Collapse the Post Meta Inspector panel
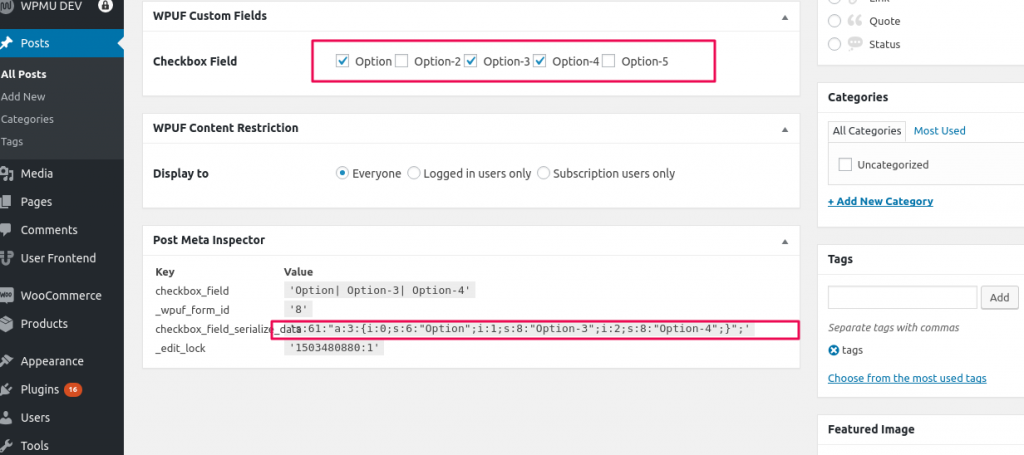 [x=785, y=242]
